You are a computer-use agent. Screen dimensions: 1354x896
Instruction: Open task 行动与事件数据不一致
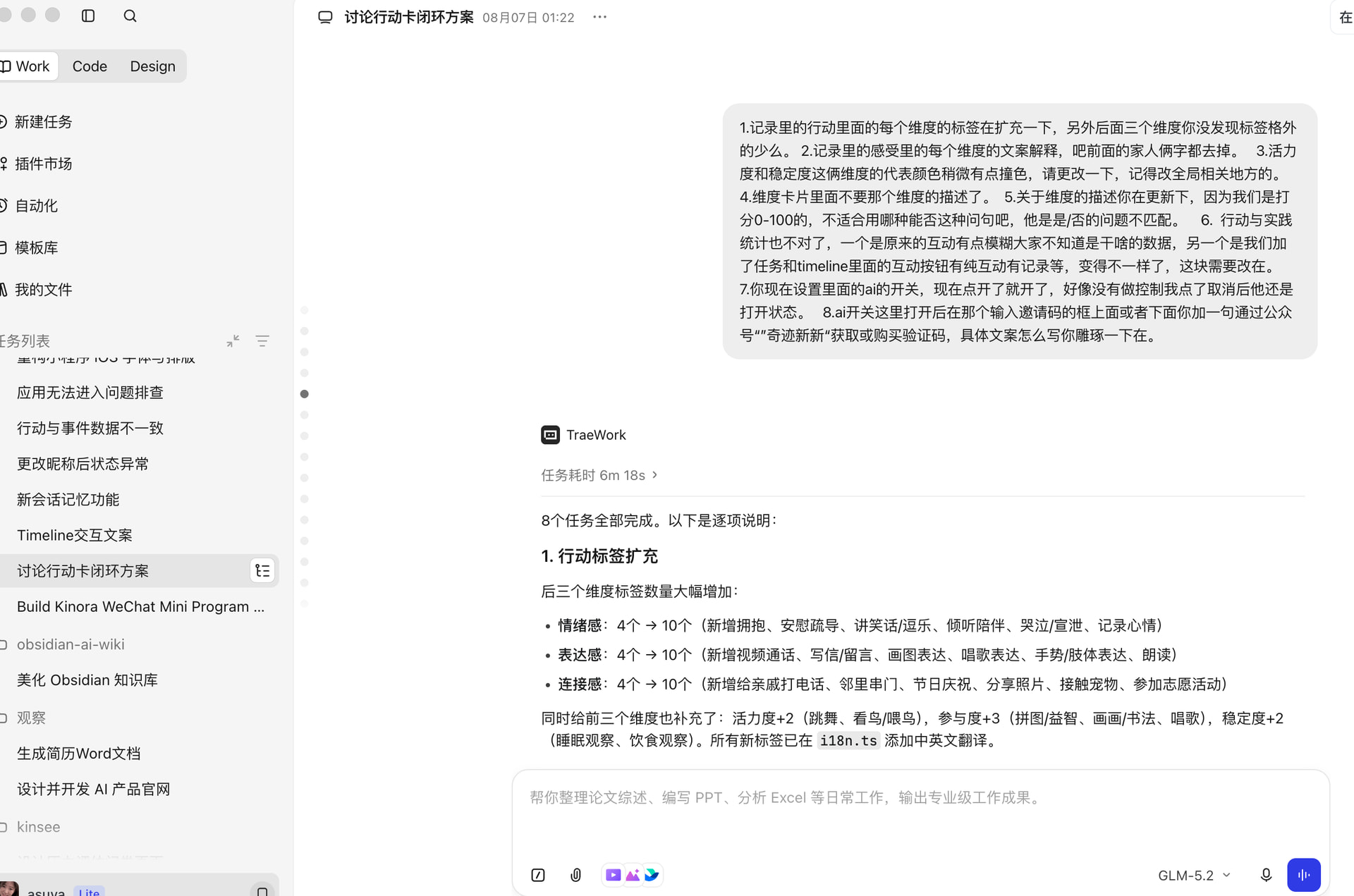click(90, 428)
